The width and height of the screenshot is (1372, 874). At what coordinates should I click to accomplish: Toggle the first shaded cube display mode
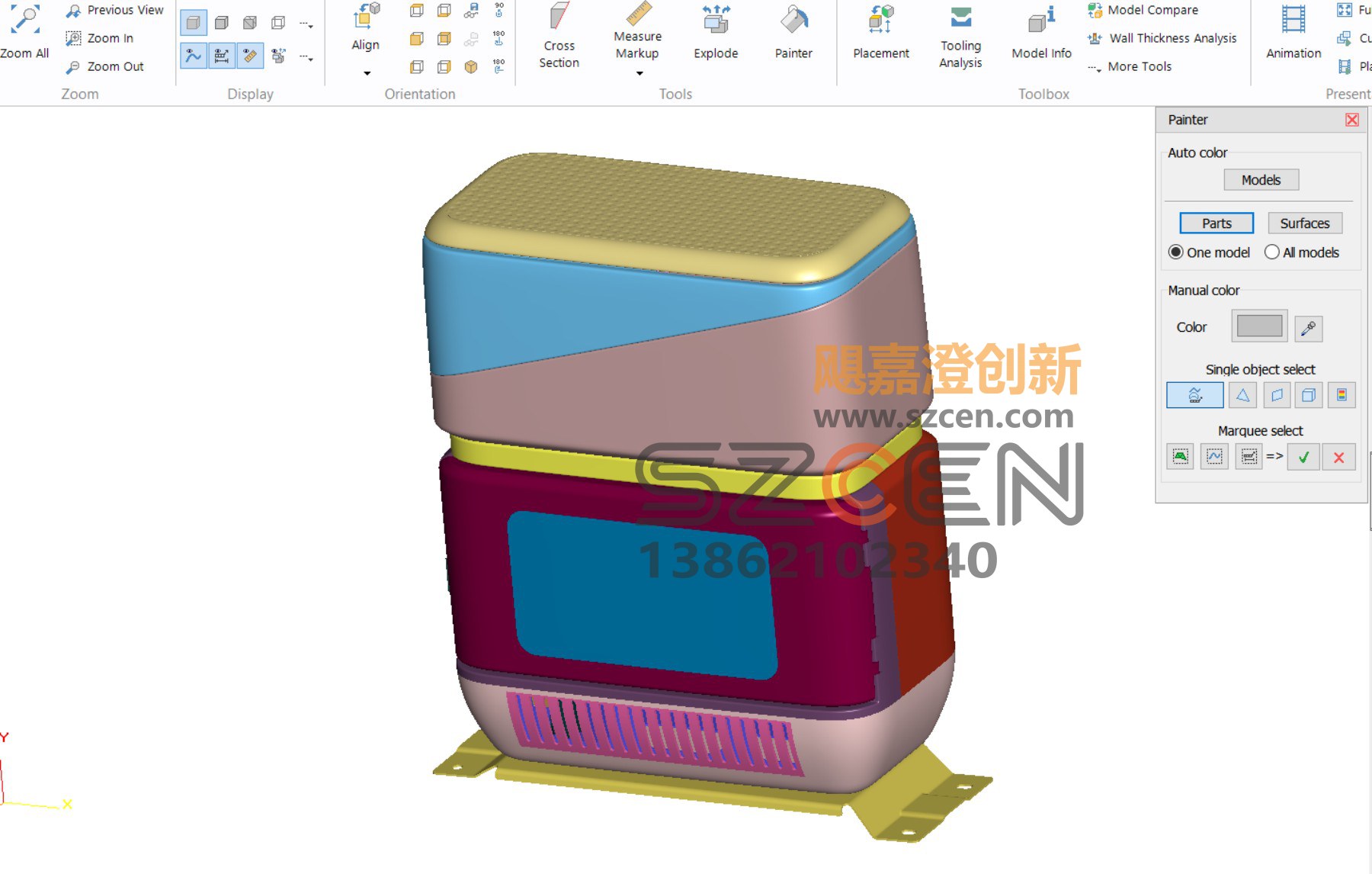coord(193,23)
